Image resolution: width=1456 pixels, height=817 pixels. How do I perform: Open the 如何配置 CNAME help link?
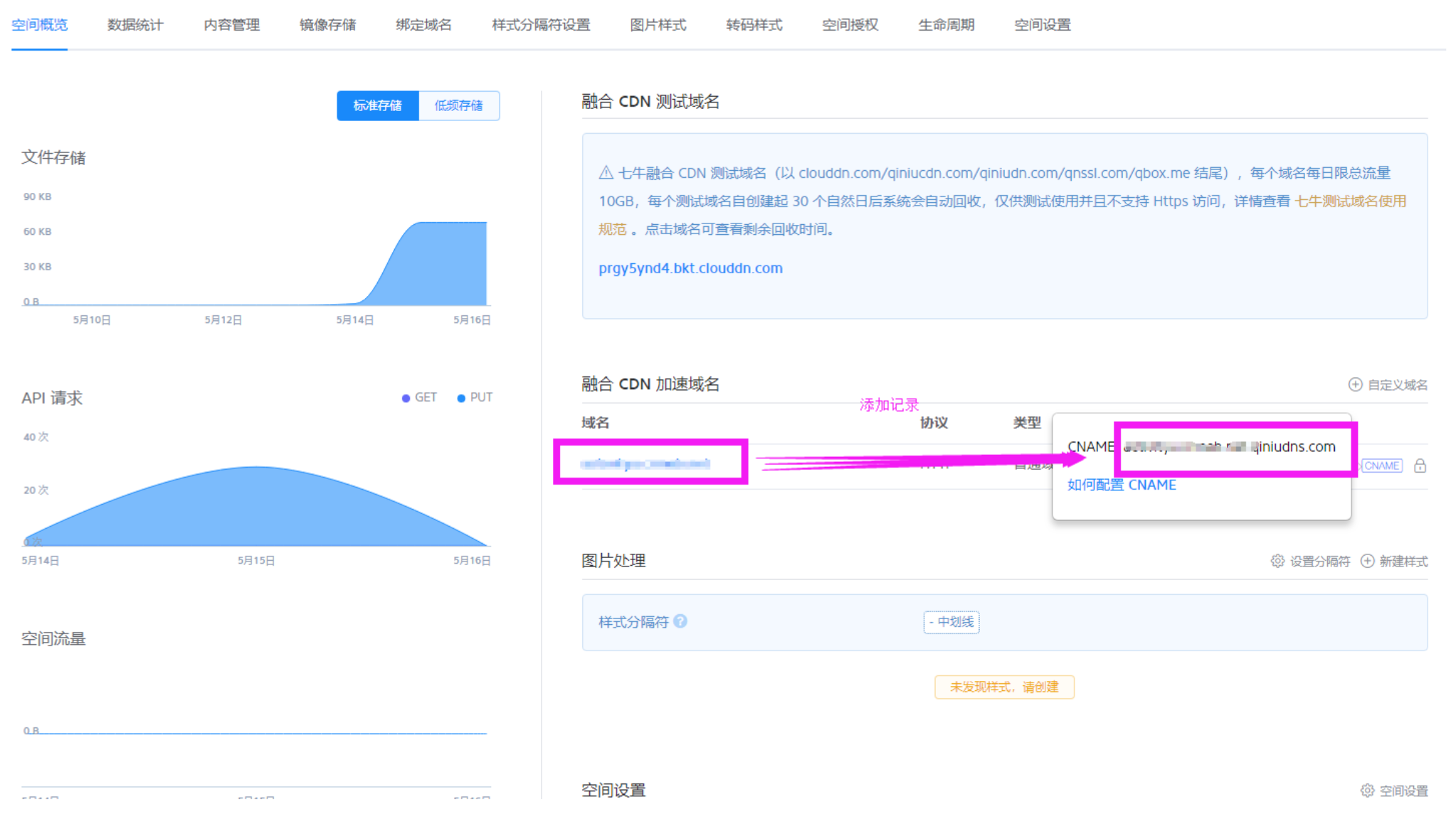pos(1122,485)
